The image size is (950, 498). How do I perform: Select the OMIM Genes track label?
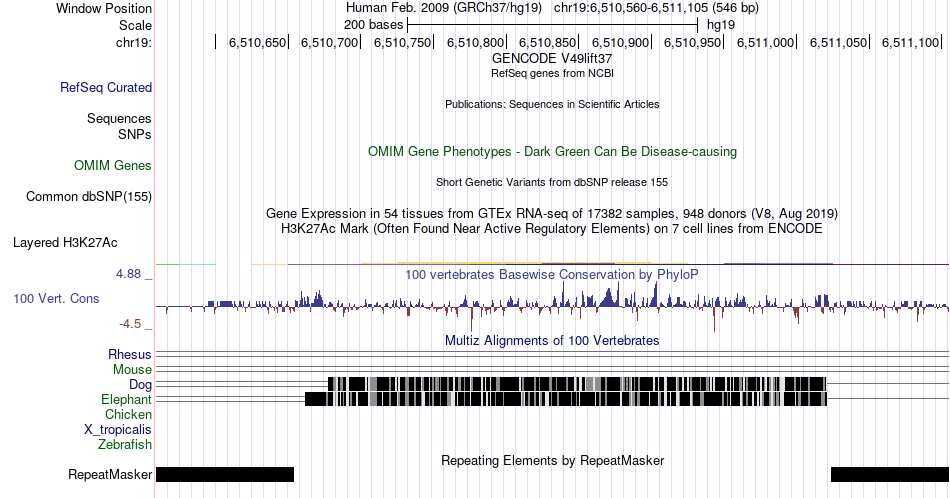coord(112,165)
